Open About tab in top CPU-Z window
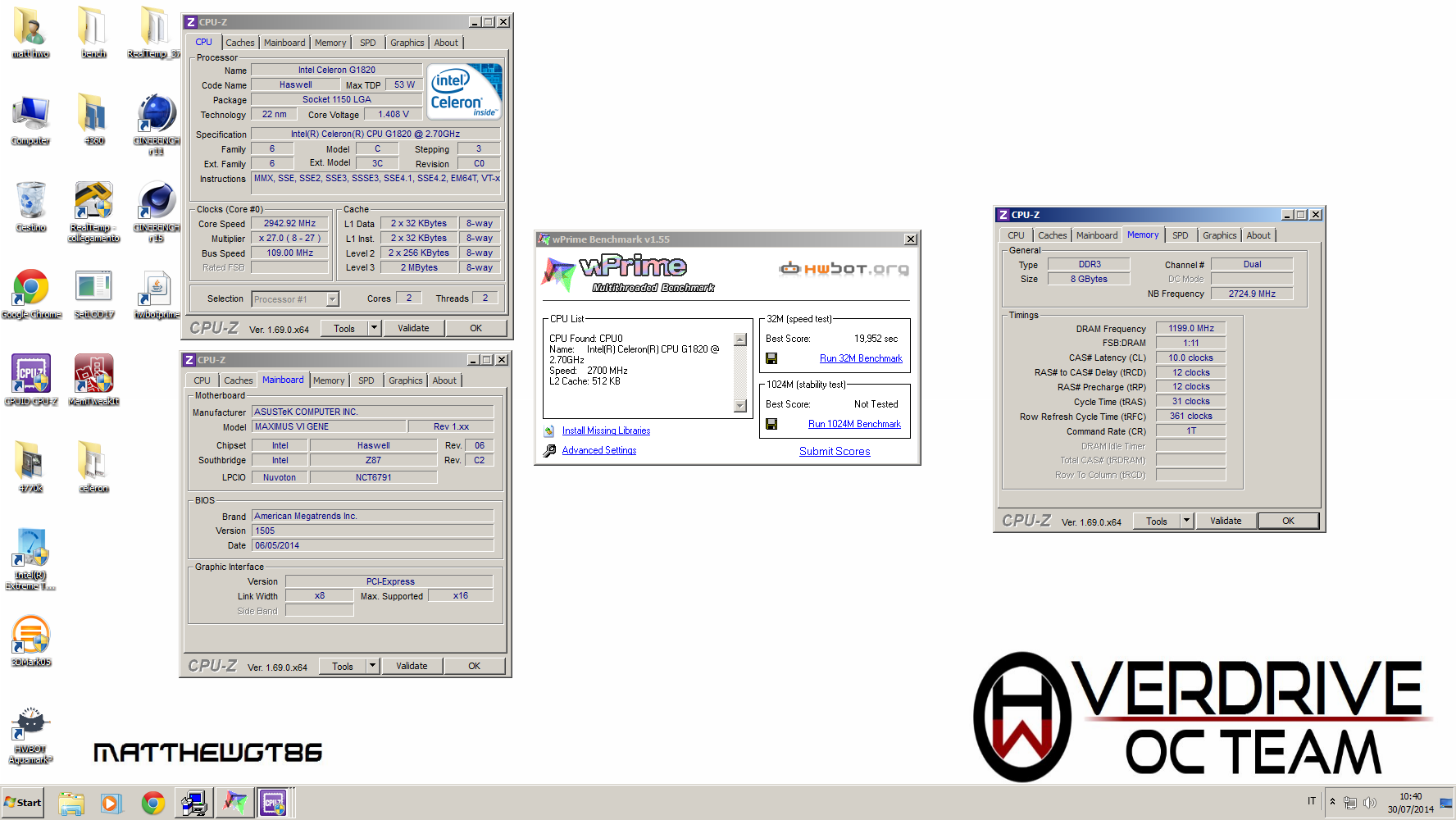1456x820 pixels. click(x=446, y=43)
